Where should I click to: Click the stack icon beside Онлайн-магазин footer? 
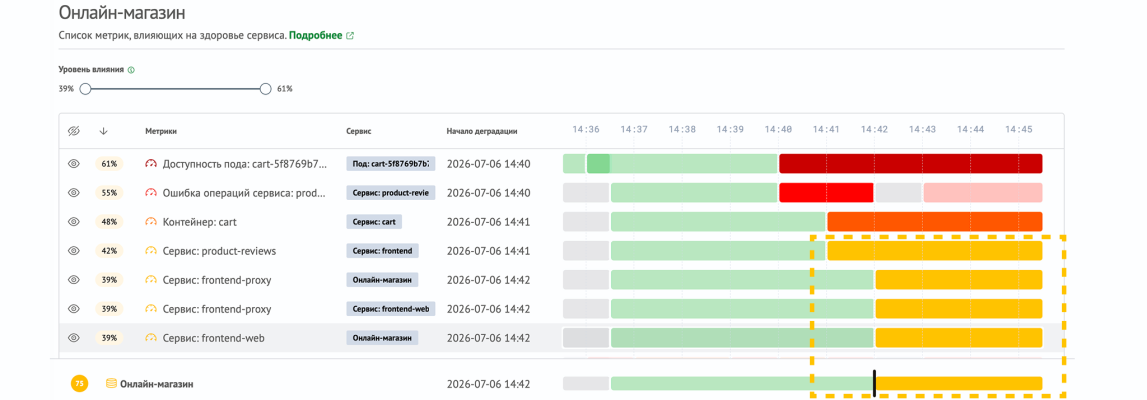111,383
